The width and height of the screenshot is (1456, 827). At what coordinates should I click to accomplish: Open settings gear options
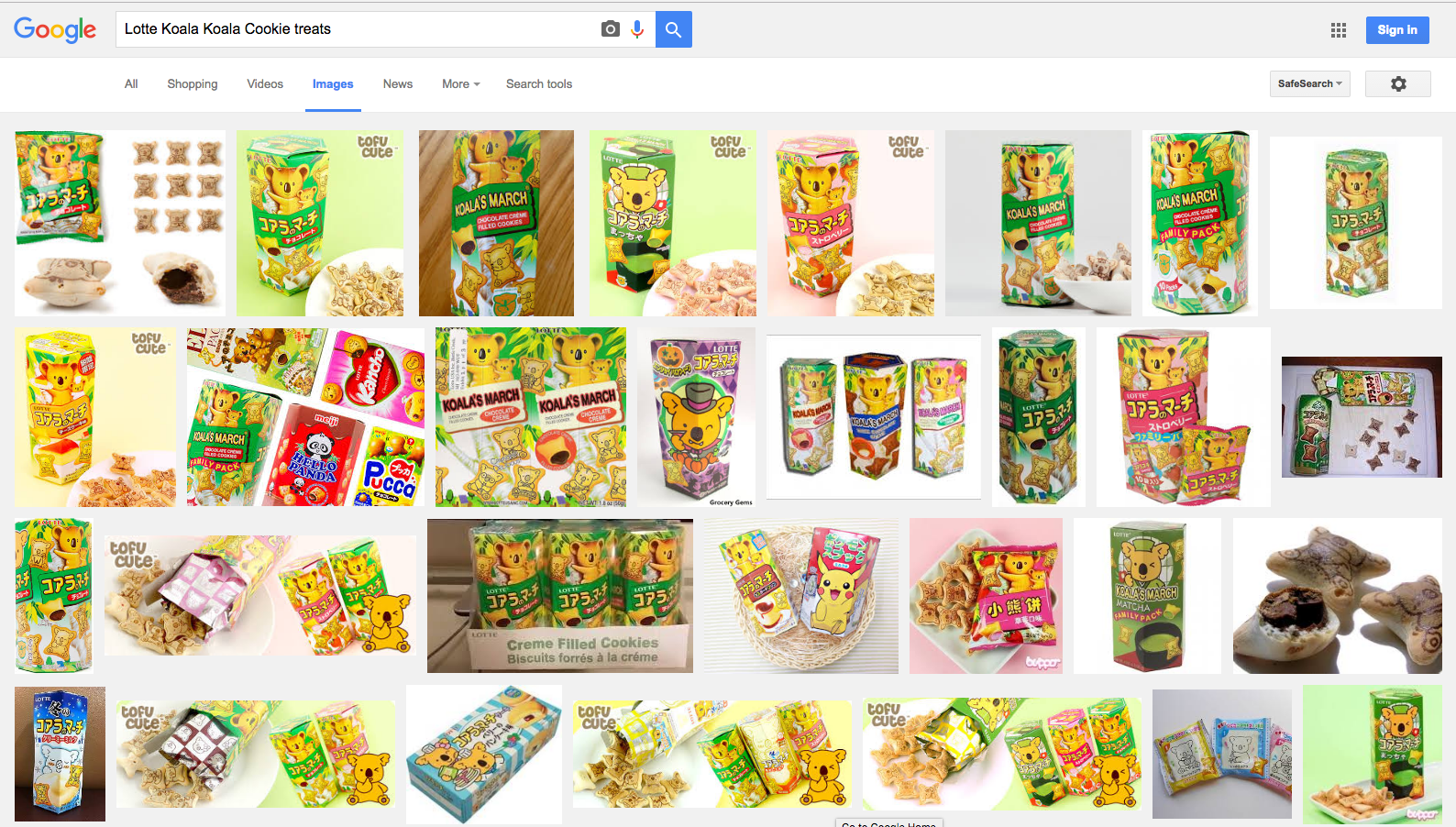point(1398,83)
